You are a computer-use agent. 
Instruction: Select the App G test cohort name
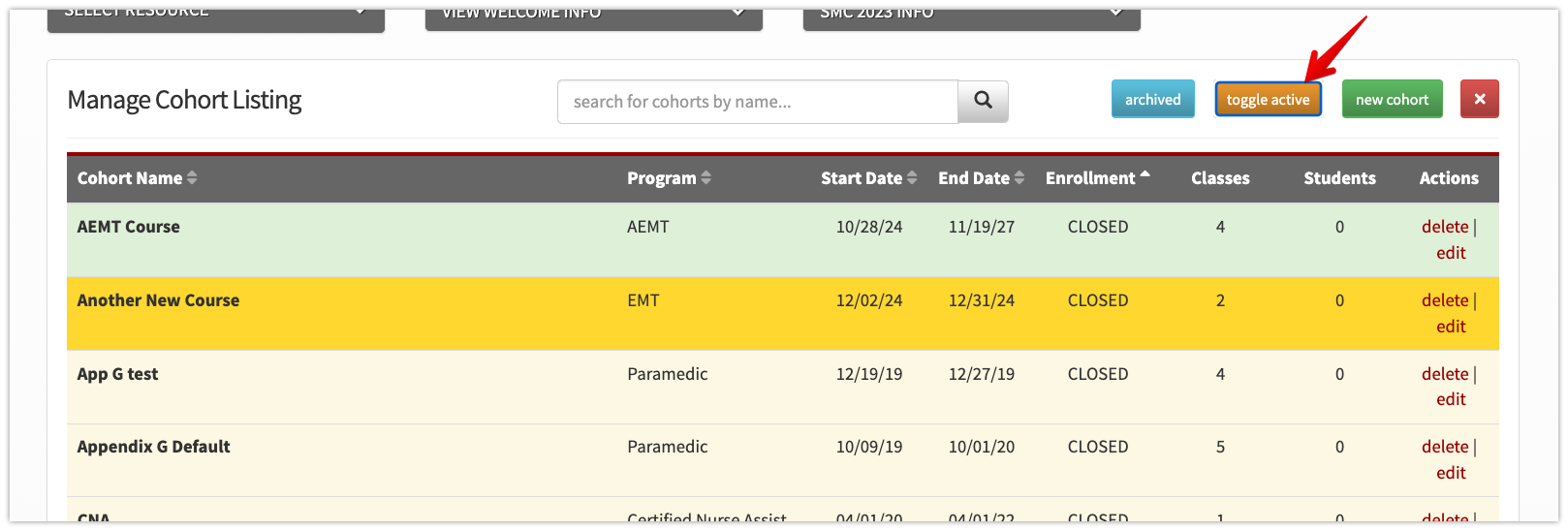click(117, 374)
